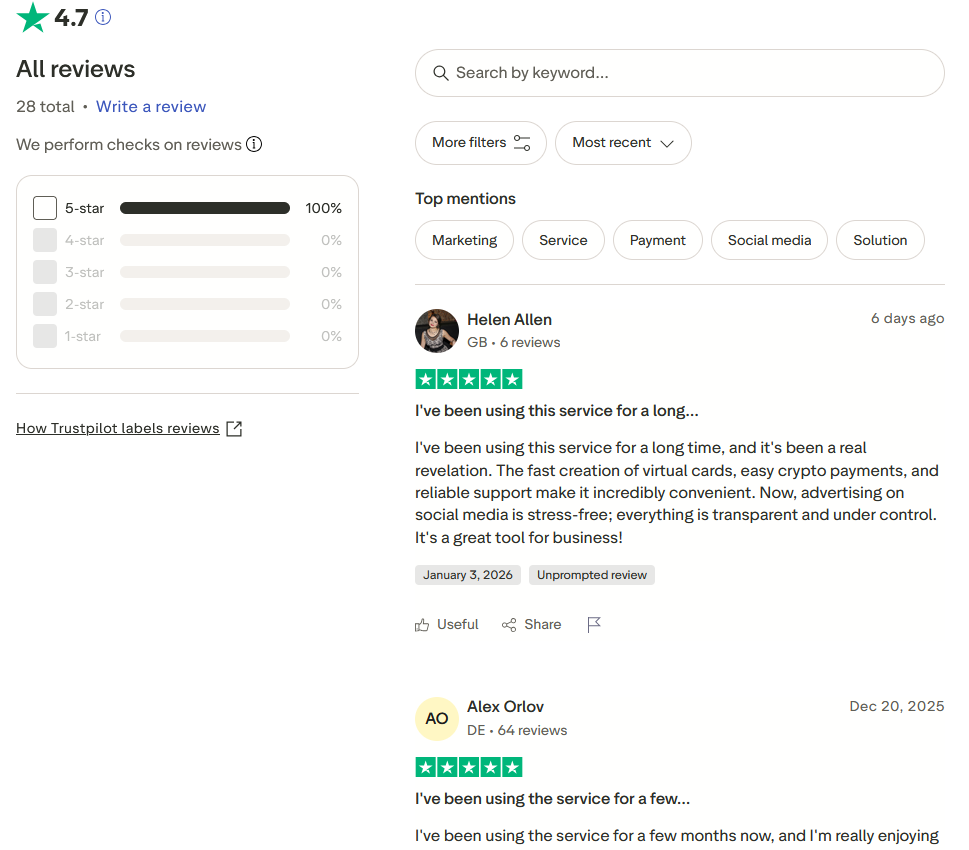Click the Share icon under Helen Allen's review

510,625
